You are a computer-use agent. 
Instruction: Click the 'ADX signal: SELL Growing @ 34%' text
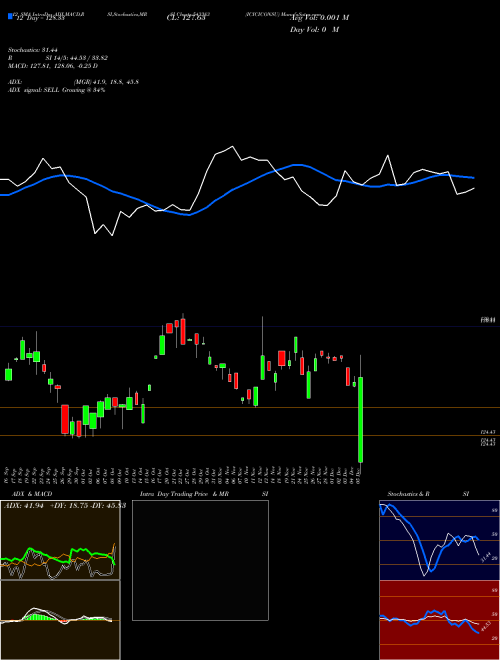56,90
